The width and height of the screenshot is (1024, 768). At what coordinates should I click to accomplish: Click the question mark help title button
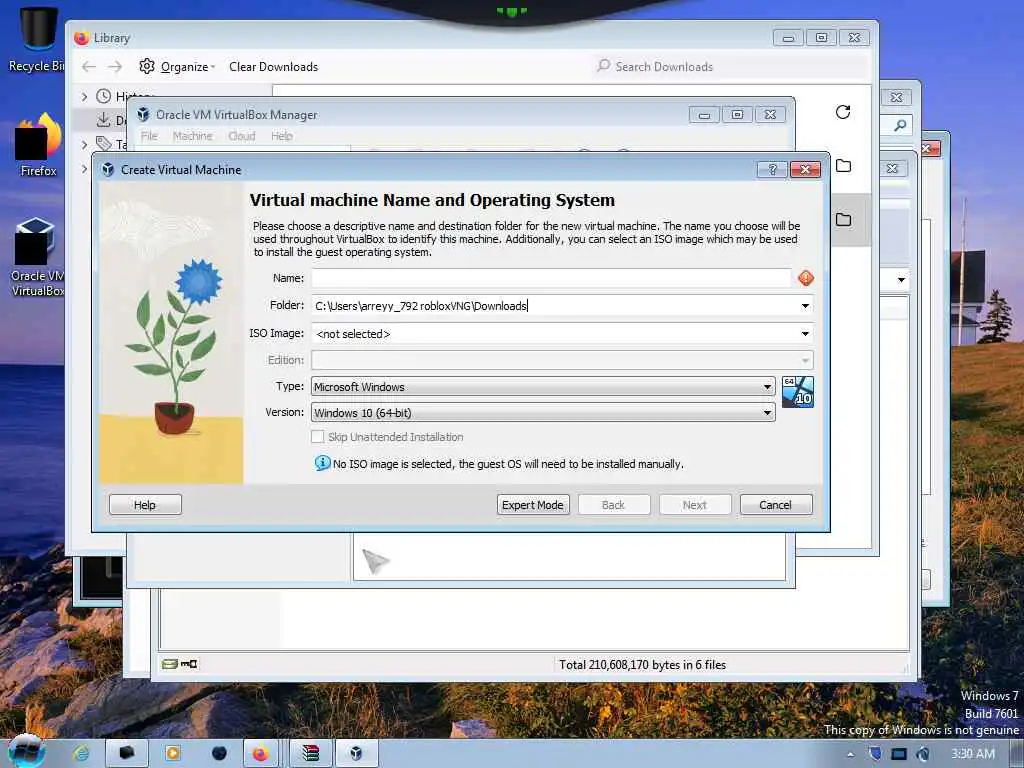point(773,170)
